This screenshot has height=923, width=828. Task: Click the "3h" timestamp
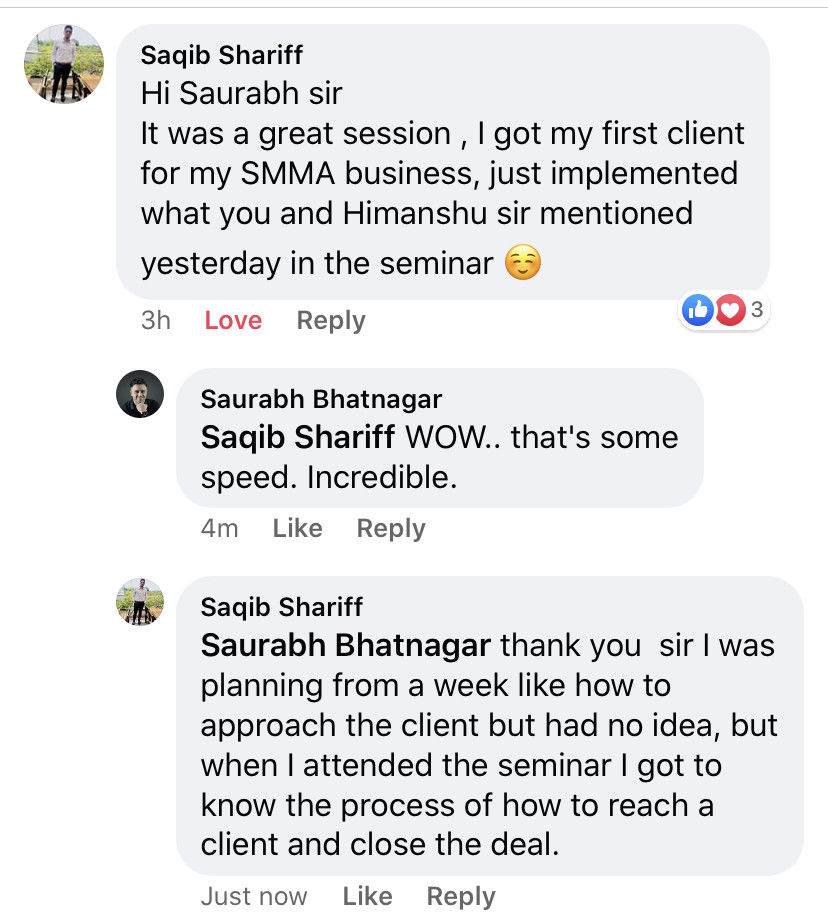[155, 321]
